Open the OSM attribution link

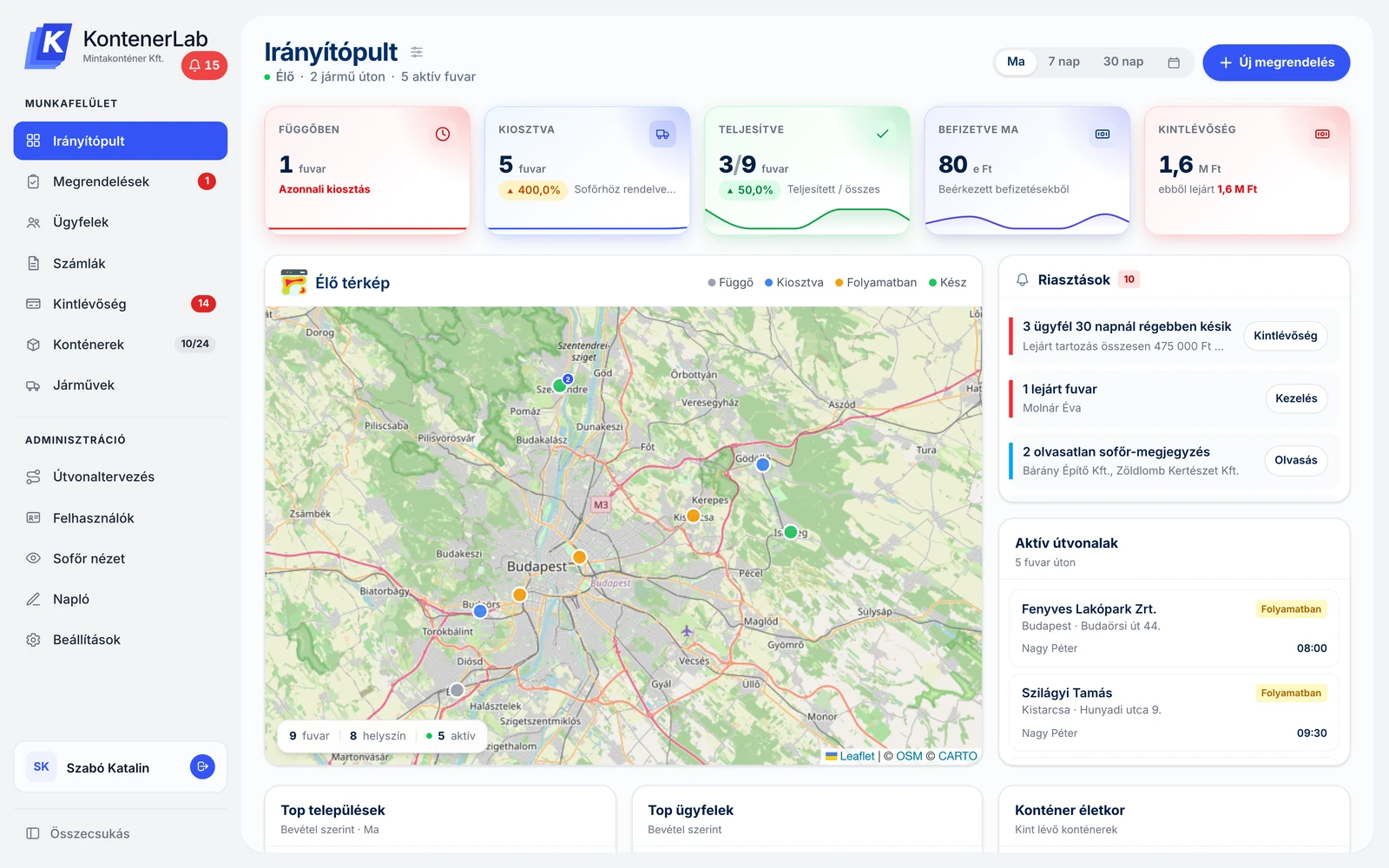coord(909,756)
